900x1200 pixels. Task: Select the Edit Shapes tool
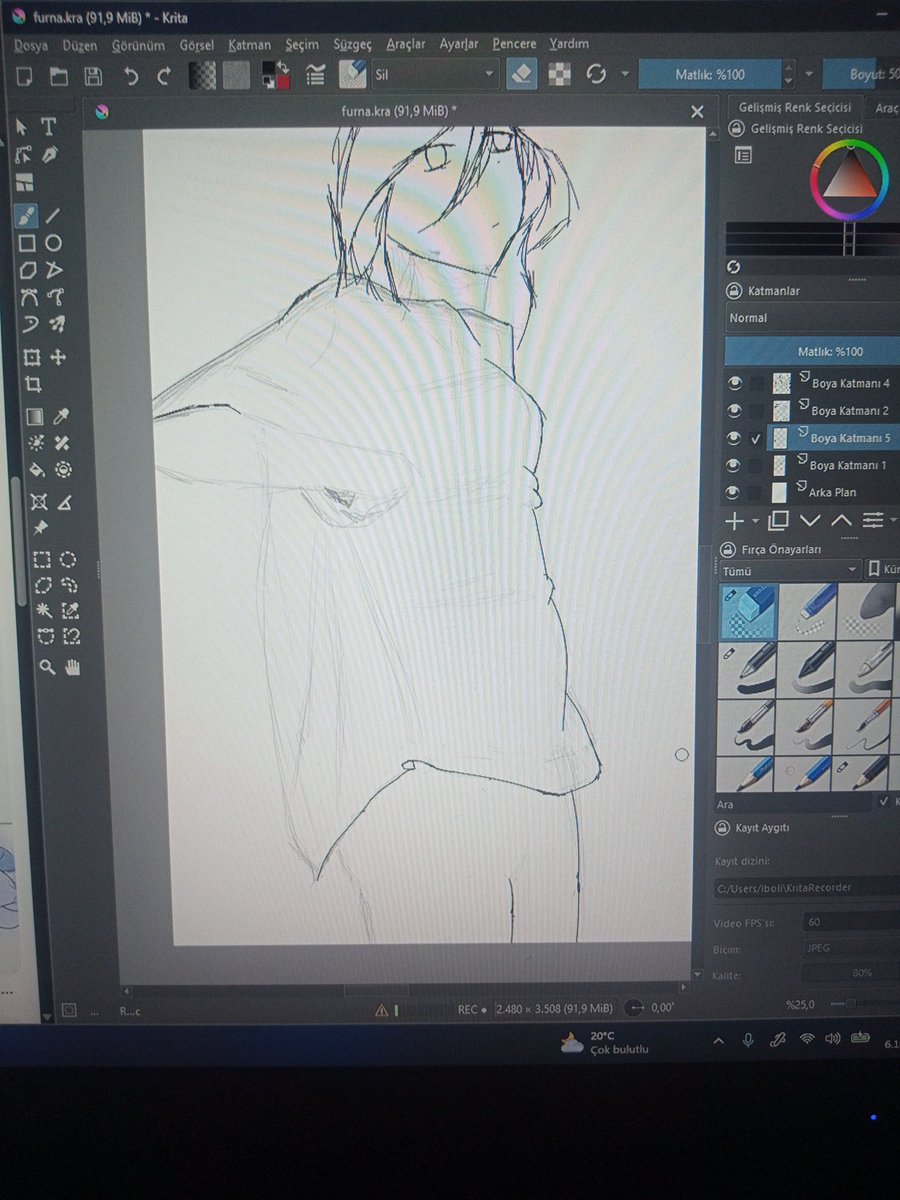click(24, 155)
